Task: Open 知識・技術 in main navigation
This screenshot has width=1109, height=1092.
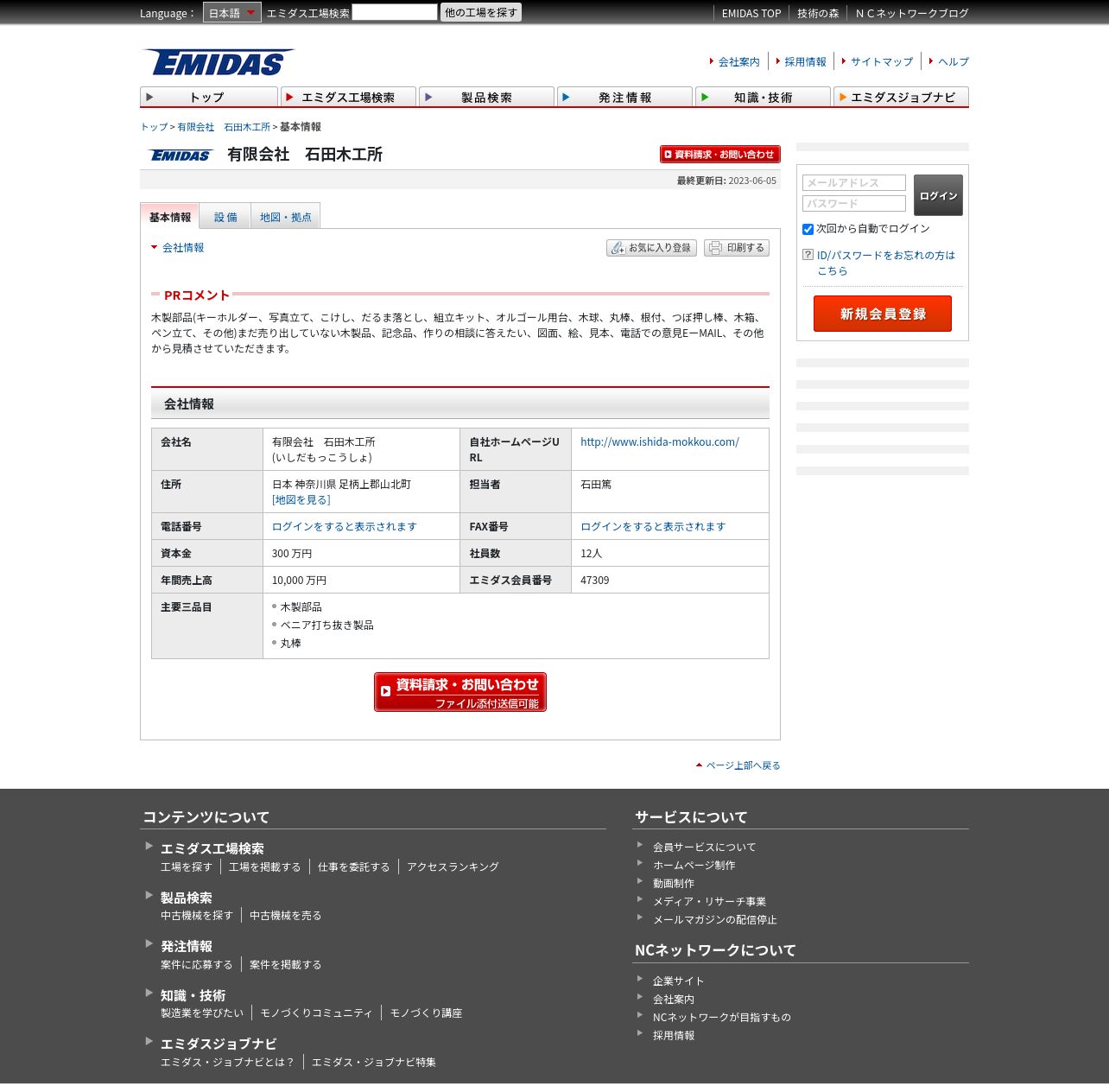Action: coord(763,97)
